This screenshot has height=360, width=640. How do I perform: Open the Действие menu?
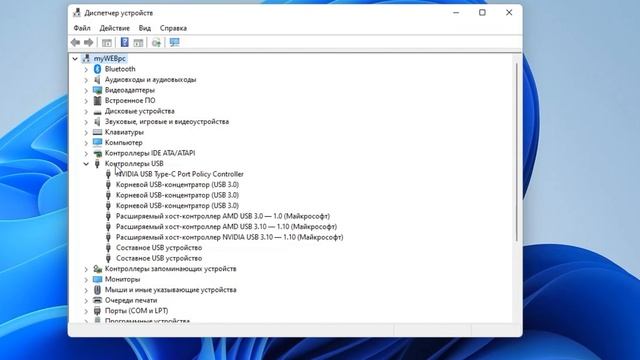pyautogui.click(x=115, y=28)
